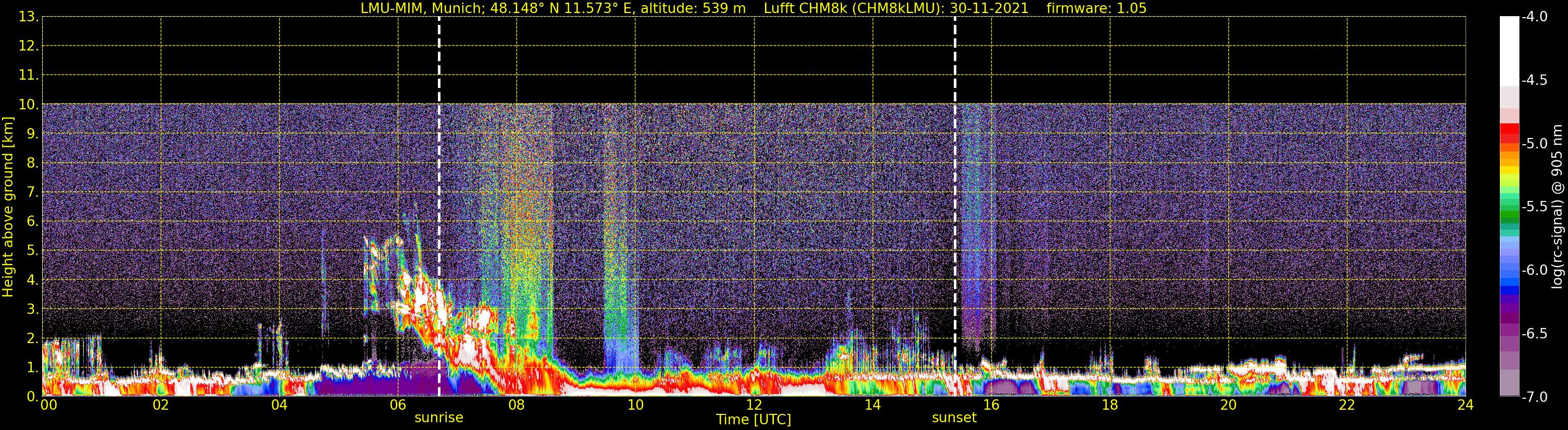Click the 'Time [UTC]' axis label
Image resolution: width=1568 pixels, height=430 pixels.
click(754, 420)
